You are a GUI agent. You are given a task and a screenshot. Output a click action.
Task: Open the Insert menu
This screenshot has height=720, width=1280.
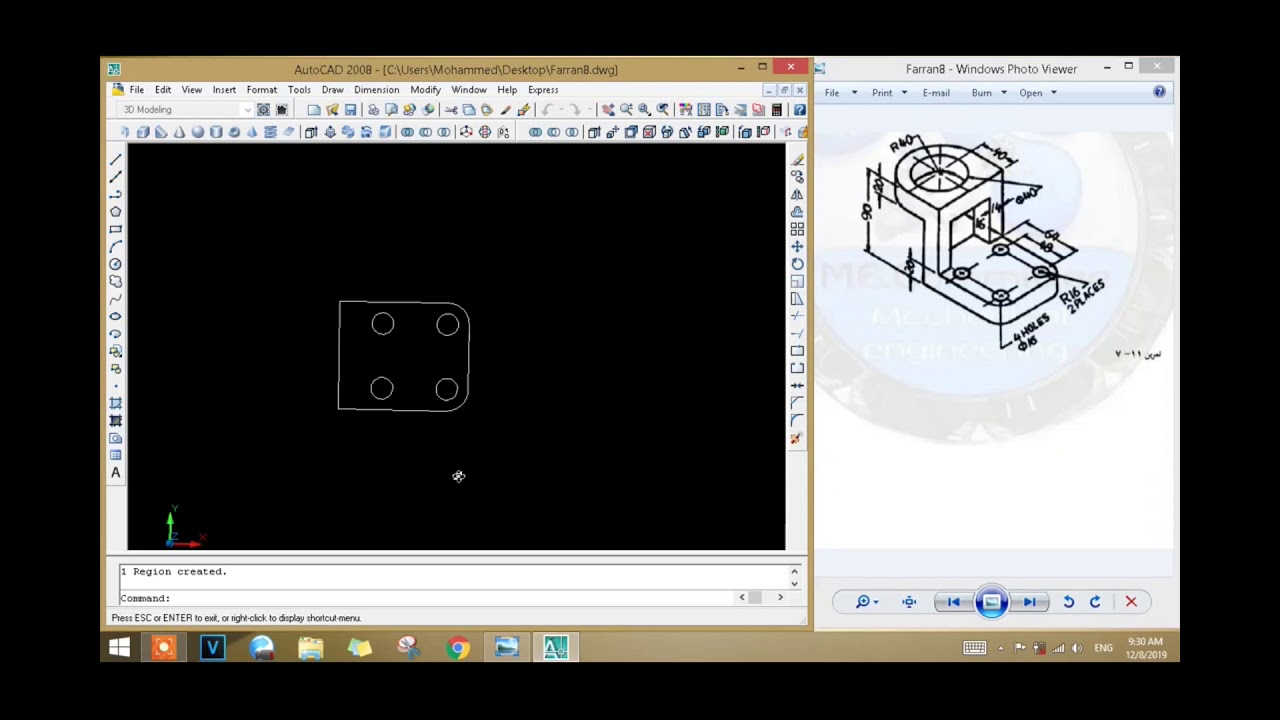[x=224, y=90]
